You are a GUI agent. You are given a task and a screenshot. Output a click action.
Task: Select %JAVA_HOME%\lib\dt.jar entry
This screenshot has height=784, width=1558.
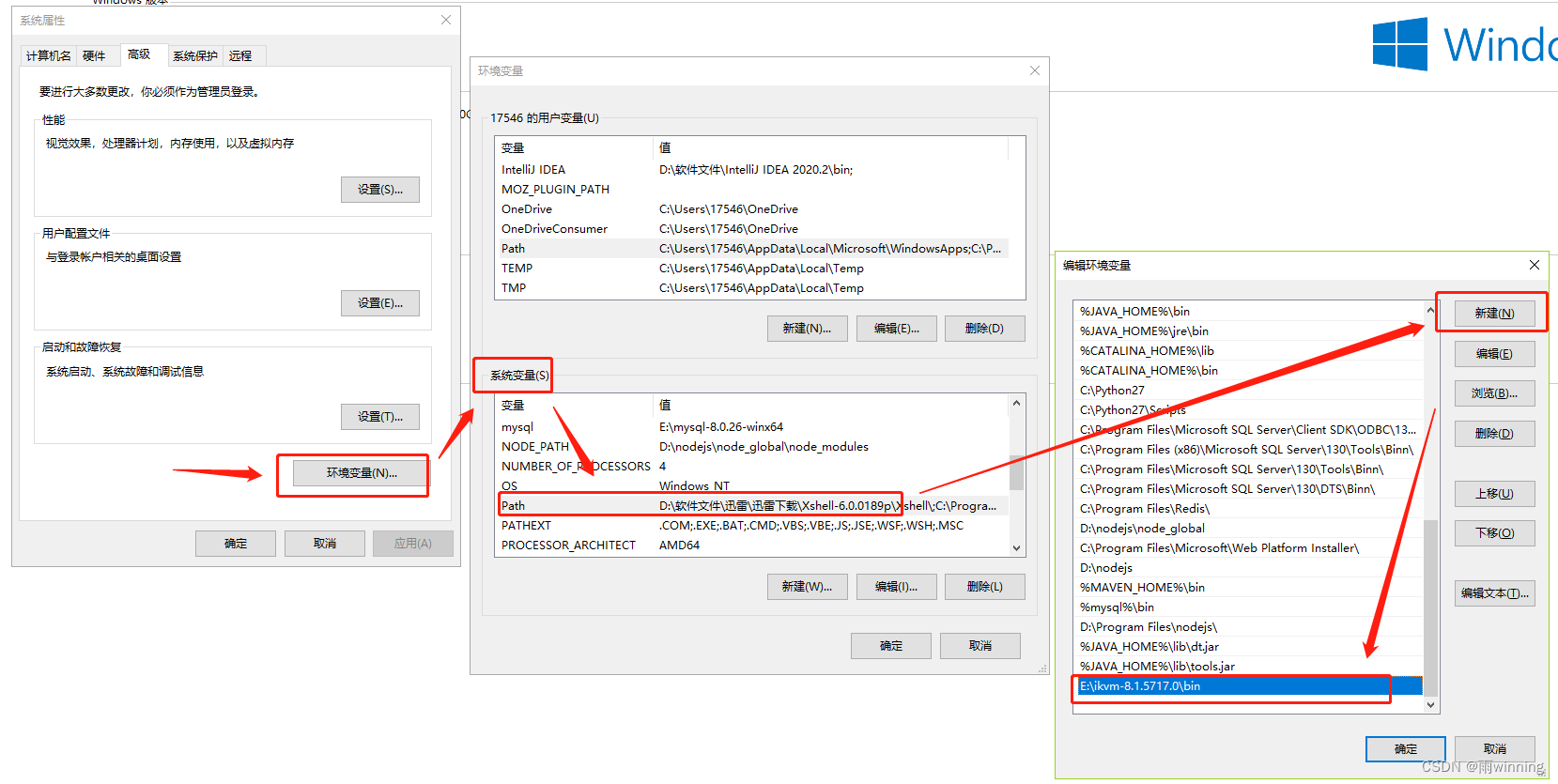[x=1248, y=647]
